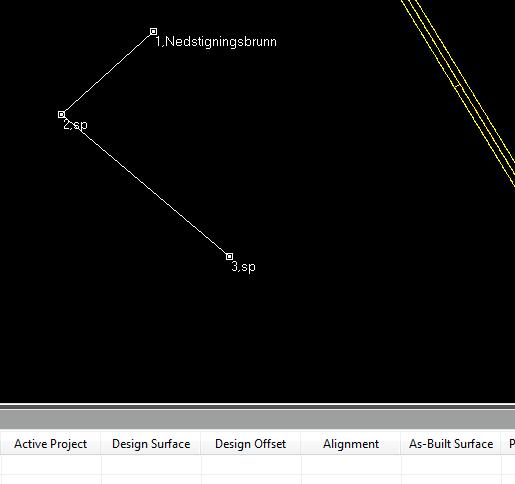
Task: Click the 1,Nedstigningsbrunn point label
Action: coord(216,42)
